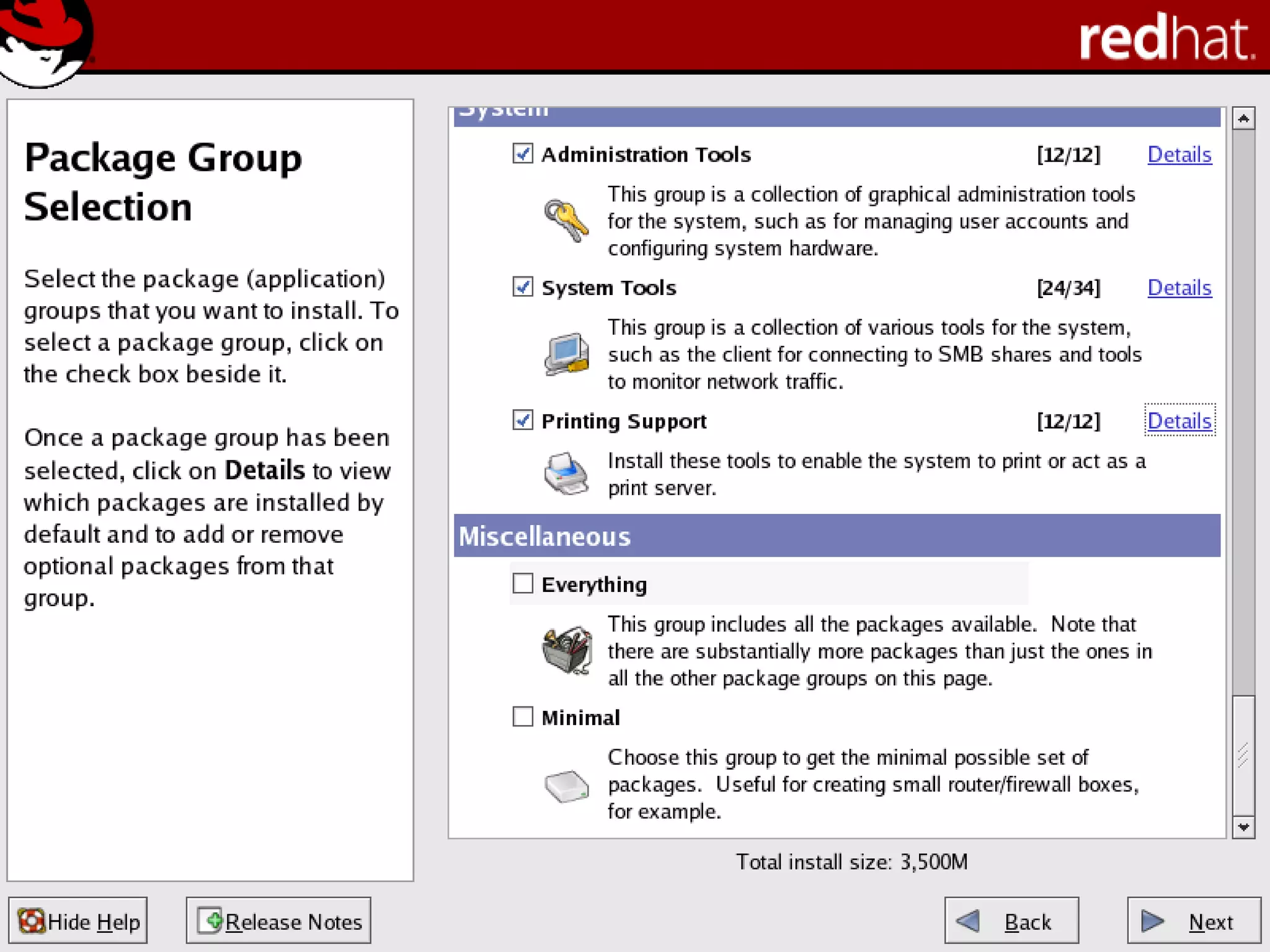Uncheck the System Tools checkbox

523,286
